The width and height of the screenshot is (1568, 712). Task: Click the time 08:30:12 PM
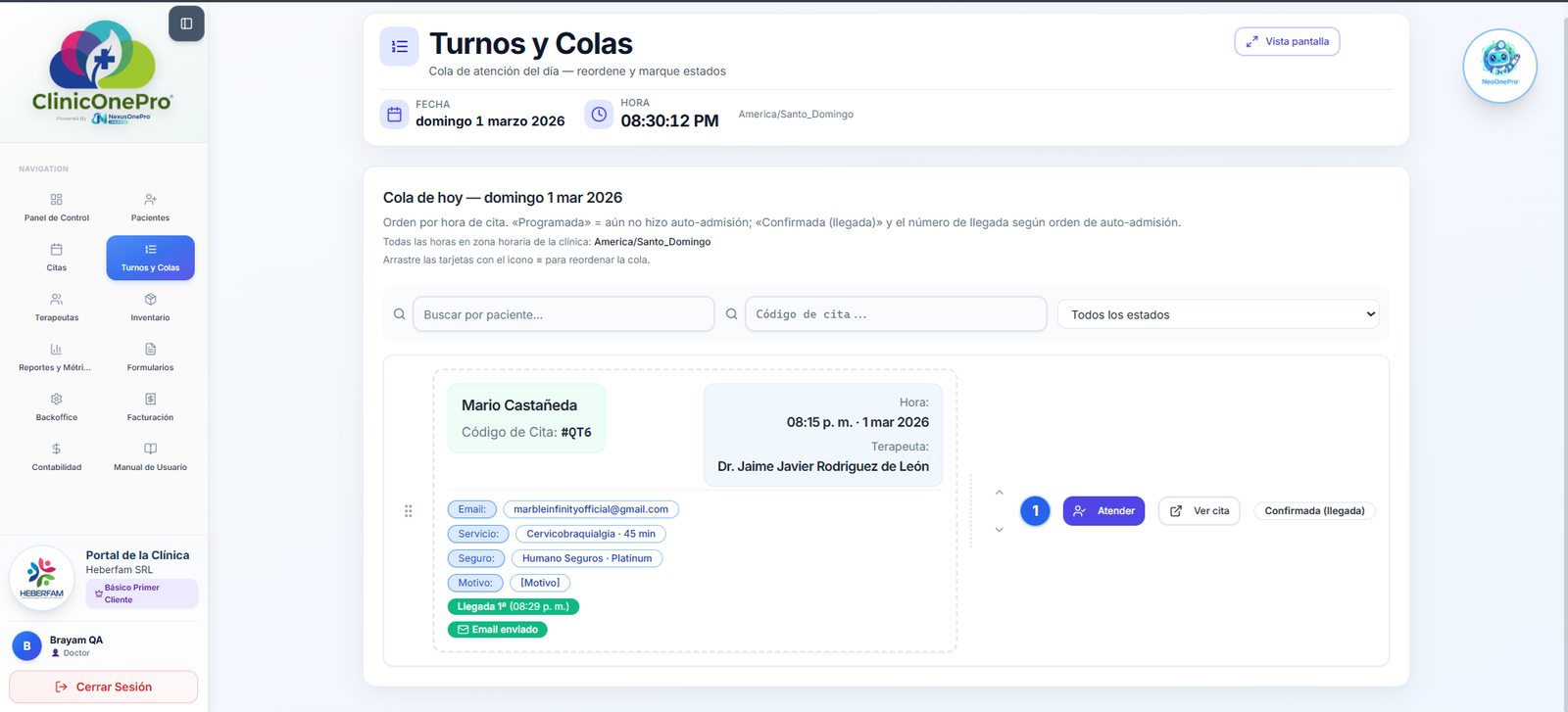(669, 121)
